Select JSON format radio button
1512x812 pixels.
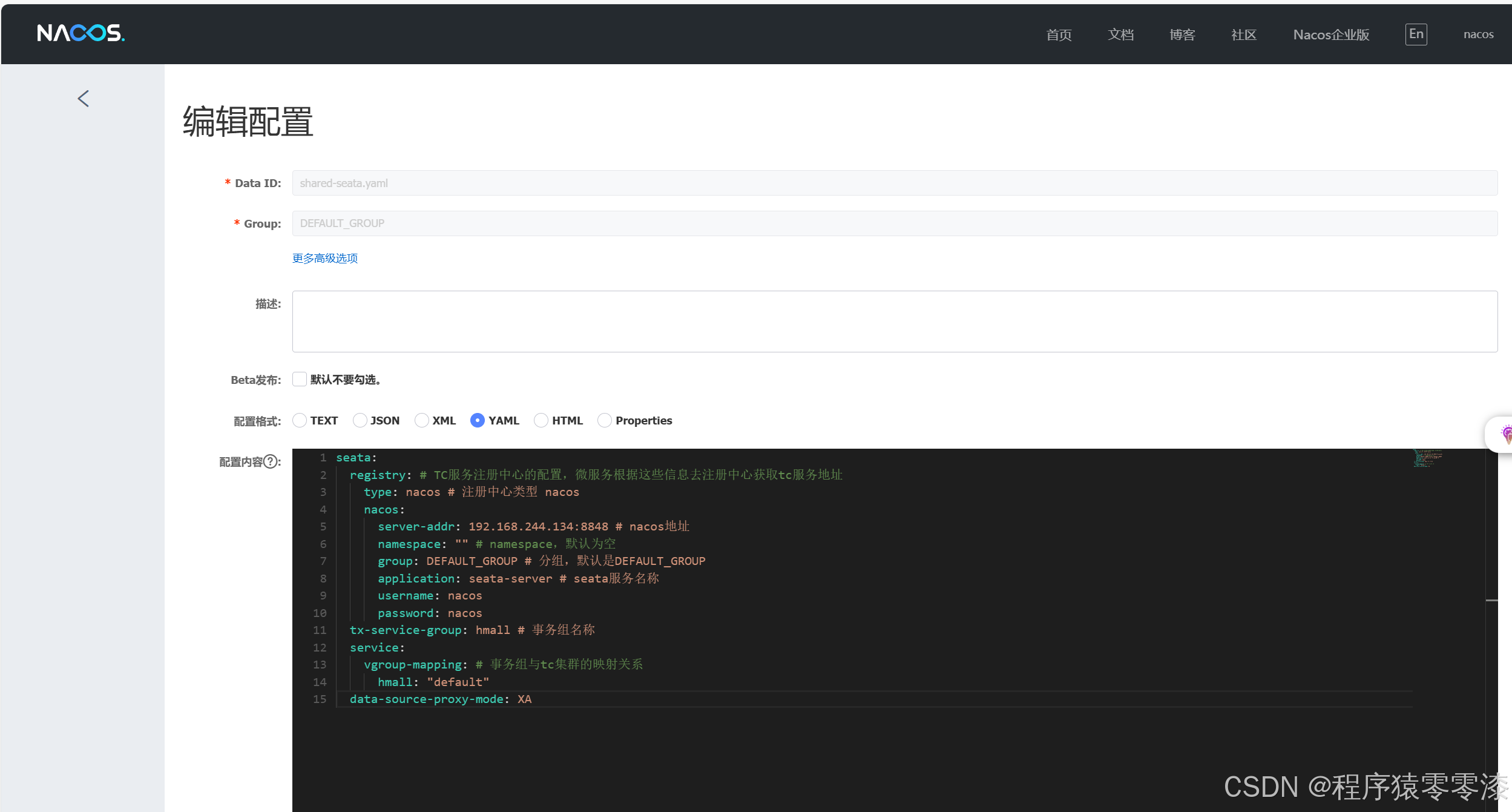point(360,420)
